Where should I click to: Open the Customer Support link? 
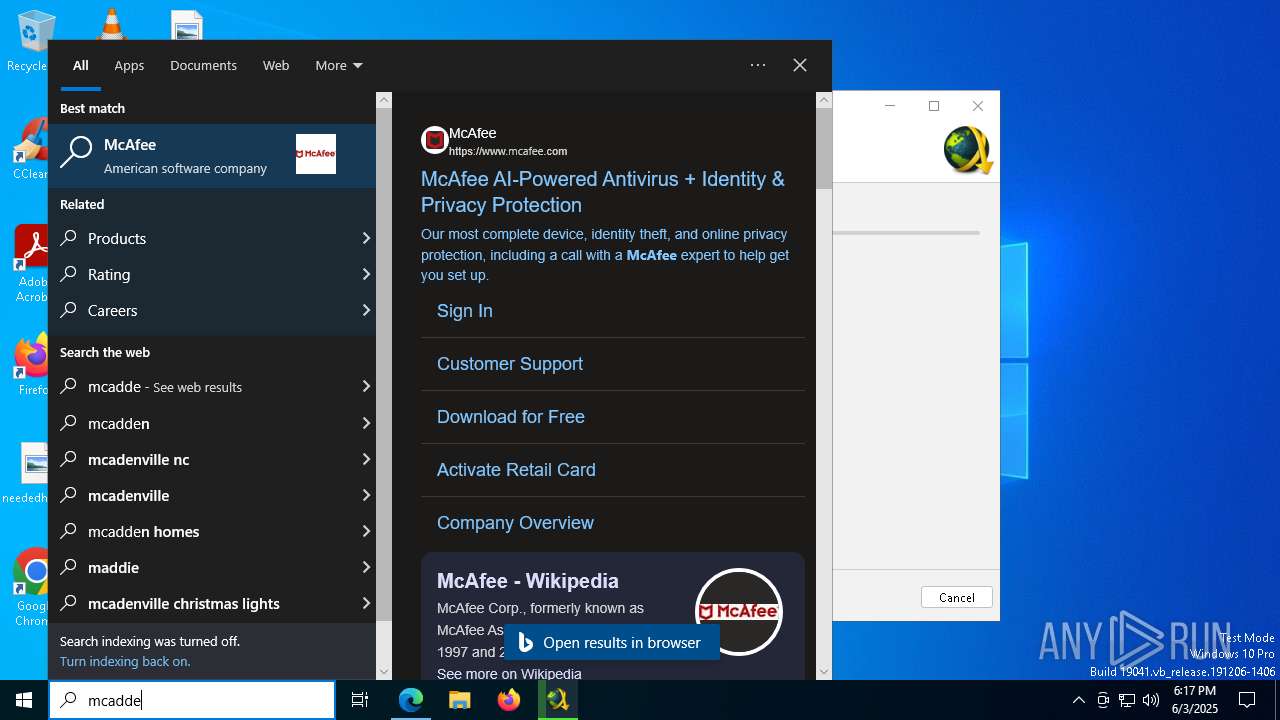(x=510, y=364)
